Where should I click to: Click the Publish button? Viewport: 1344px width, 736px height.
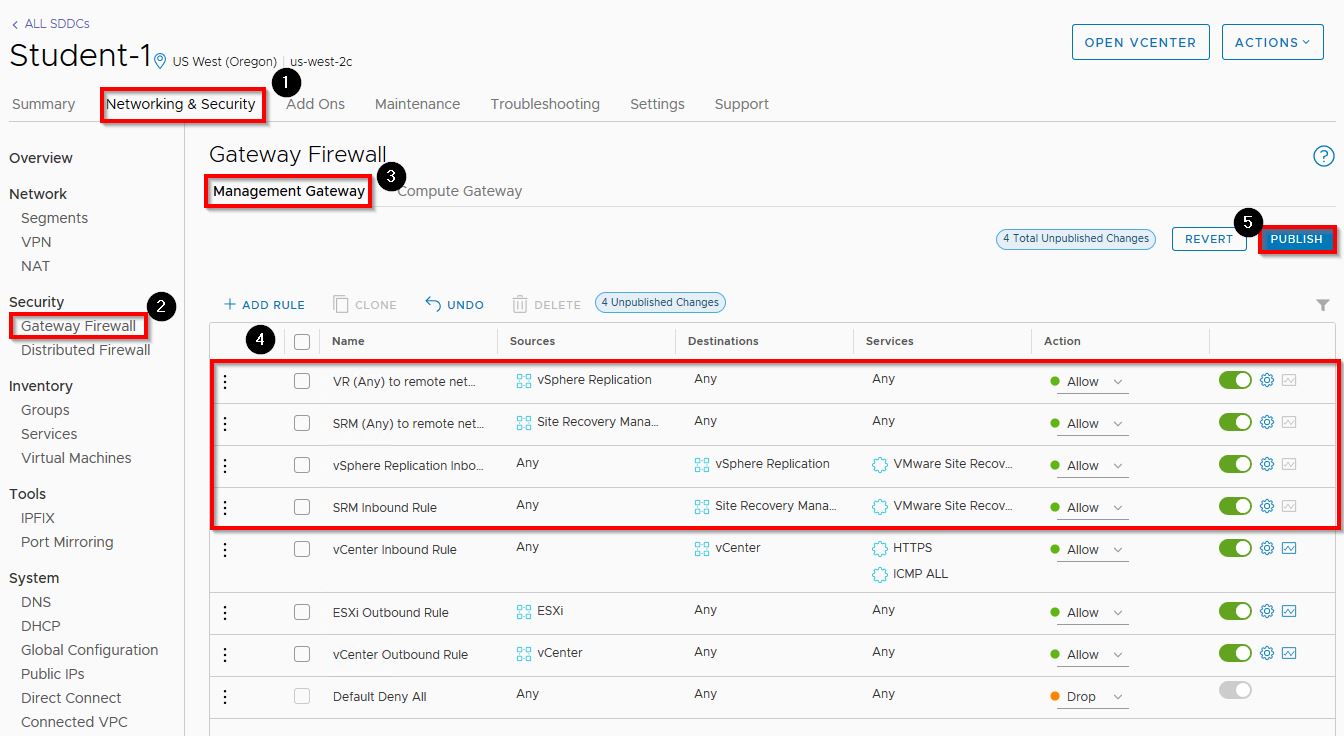click(x=1296, y=239)
